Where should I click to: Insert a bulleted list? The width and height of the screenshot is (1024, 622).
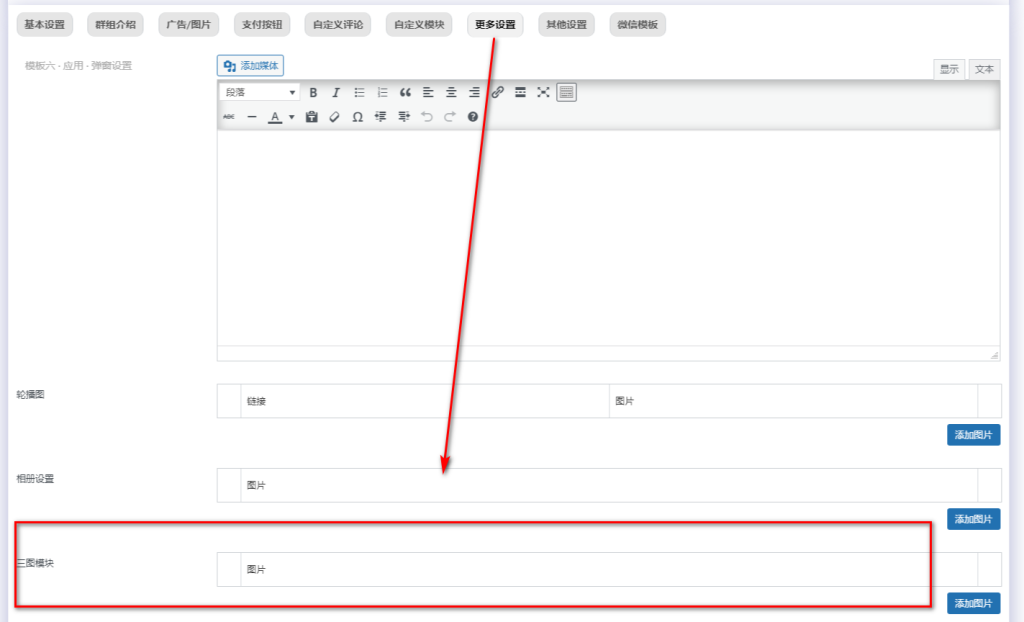(x=359, y=92)
